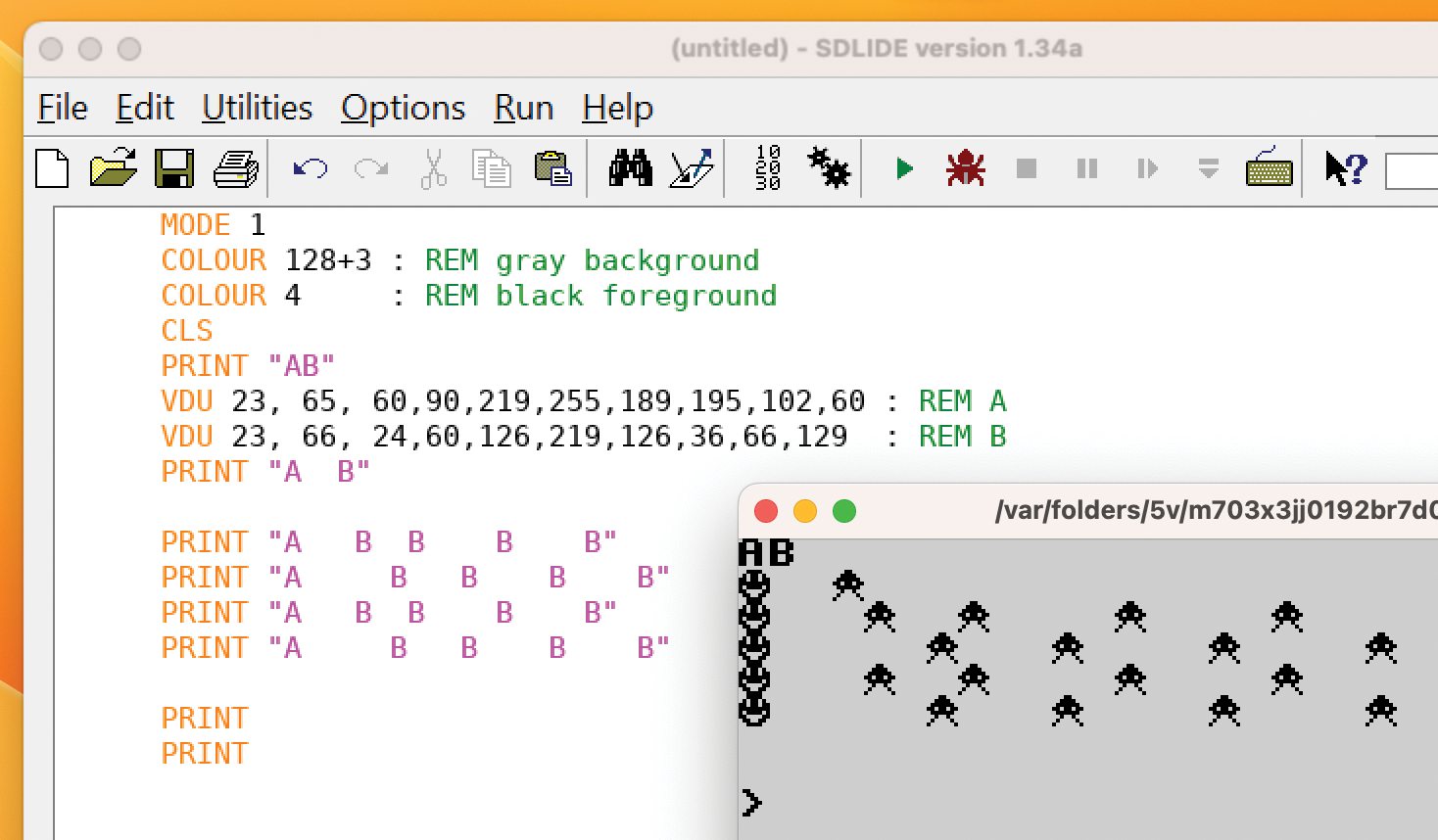Cut selection with the scissors icon
Image resolution: width=1438 pixels, height=840 pixels.
click(433, 168)
